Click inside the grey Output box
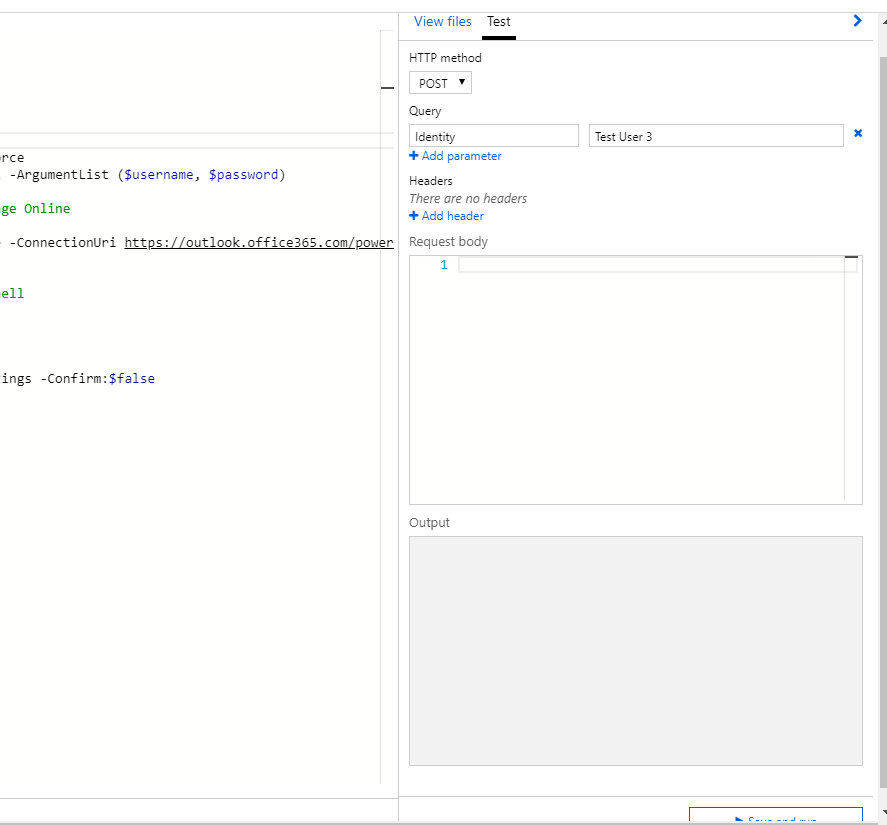This screenshot has width=887, height=825. [x=635, y=650]
